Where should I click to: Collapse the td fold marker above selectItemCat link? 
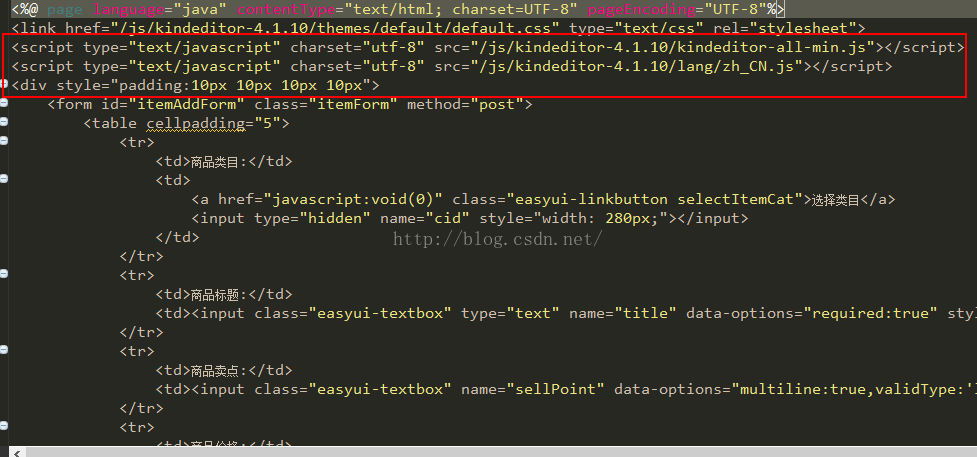[x=3, y=180]
